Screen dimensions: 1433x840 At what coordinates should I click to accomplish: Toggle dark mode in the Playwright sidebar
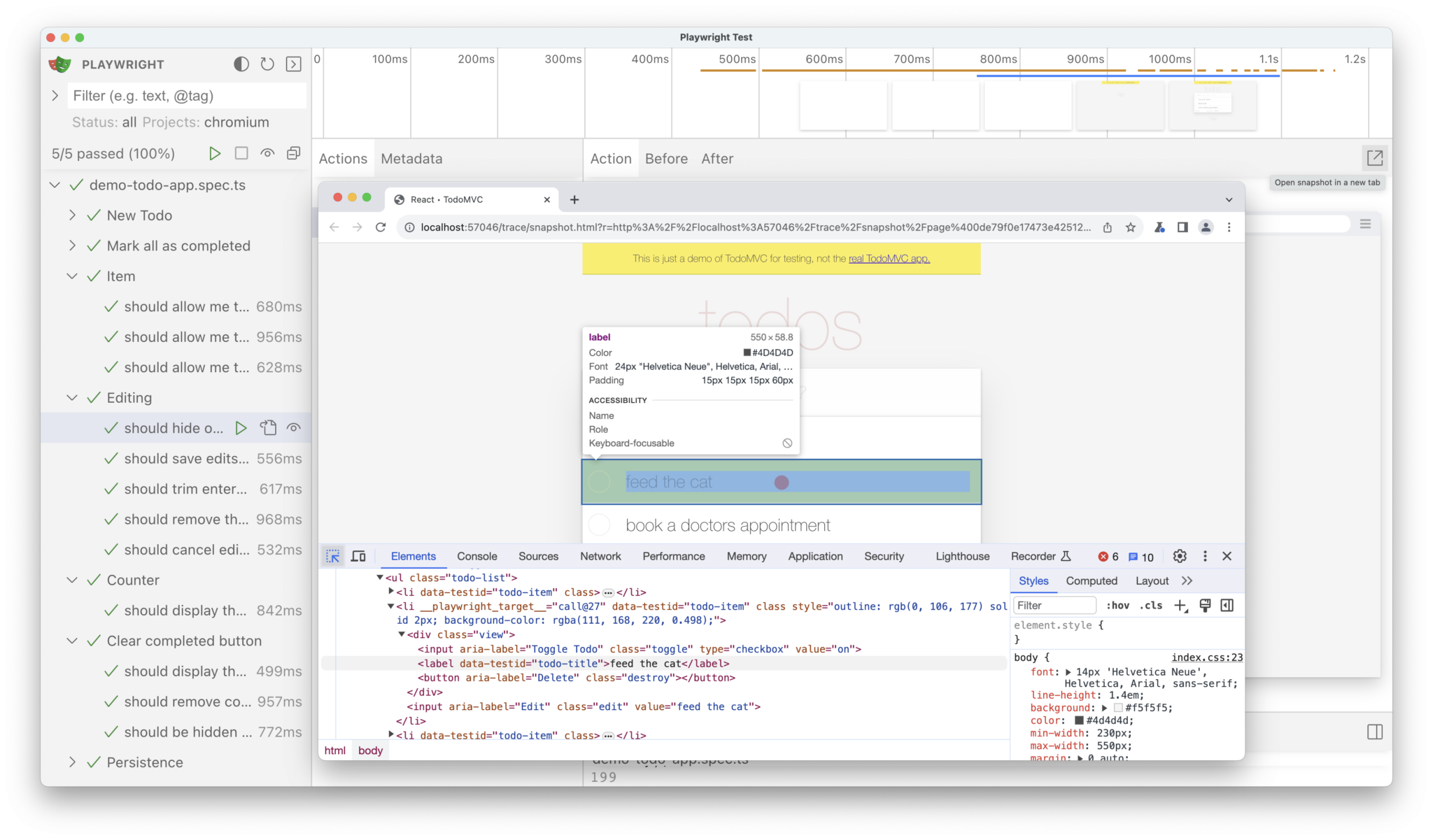[241, 64]
